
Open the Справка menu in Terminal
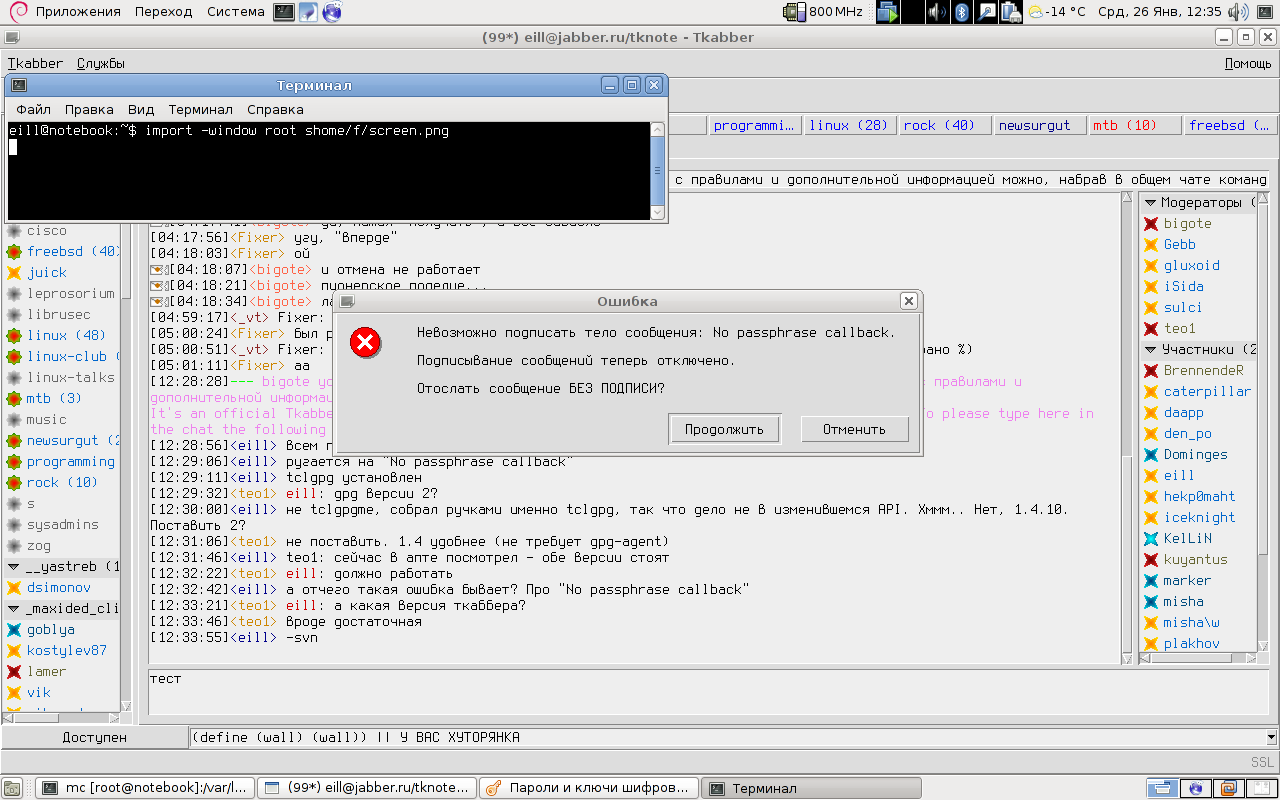tap(275, 109)
